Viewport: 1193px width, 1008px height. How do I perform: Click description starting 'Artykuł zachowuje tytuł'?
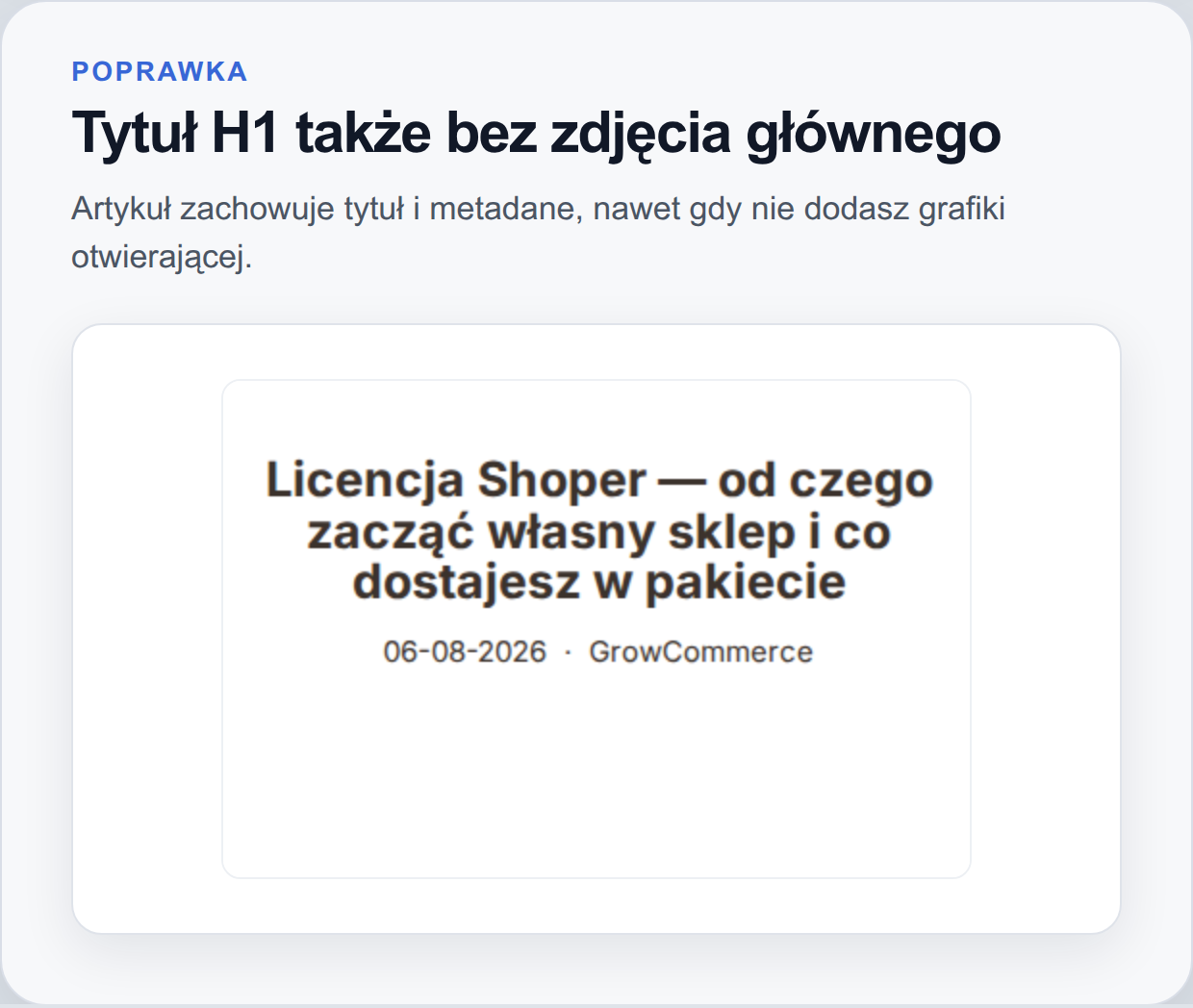click(x=539, y=233)
